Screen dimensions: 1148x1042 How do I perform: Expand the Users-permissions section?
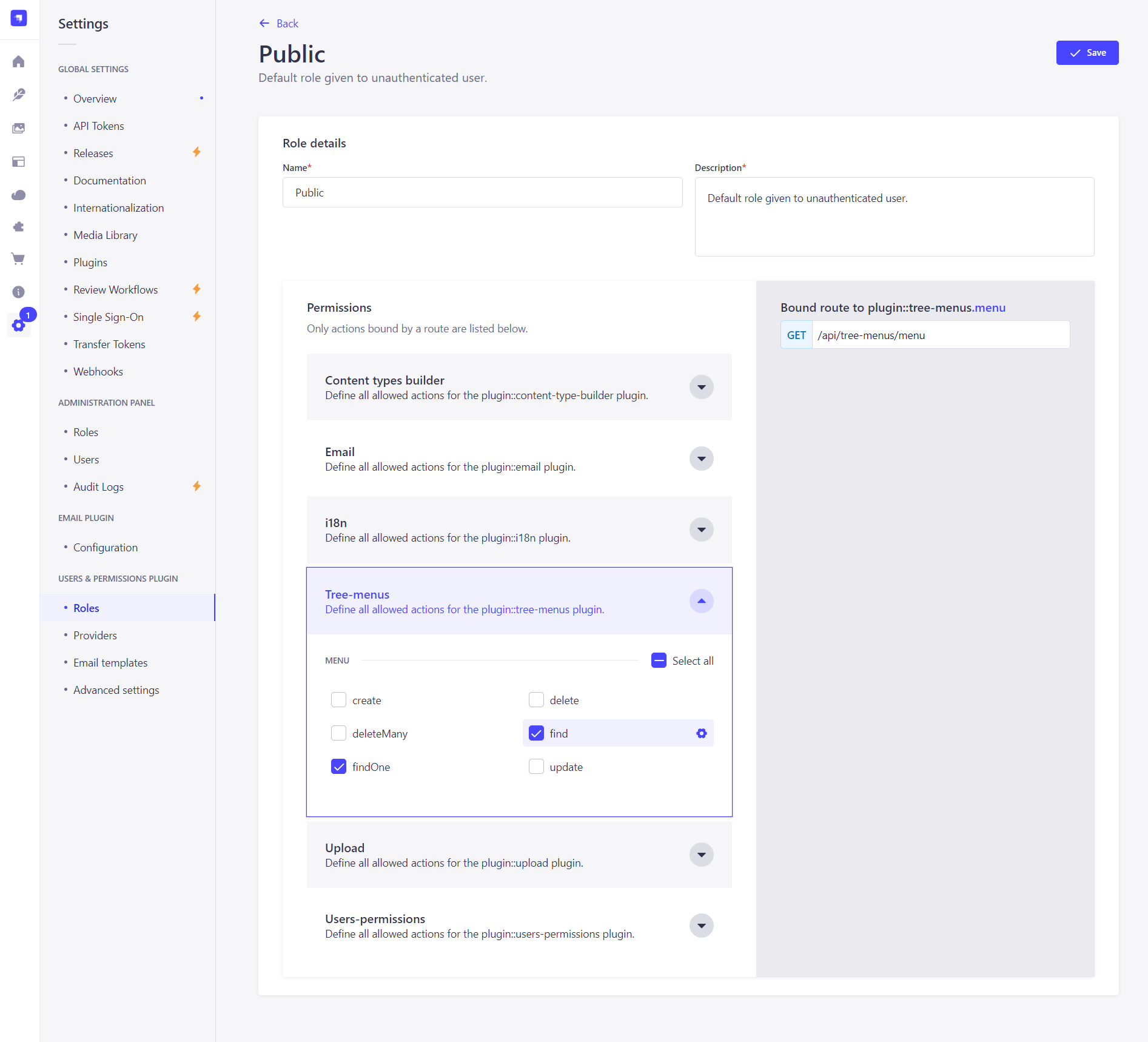coord(701,926)
